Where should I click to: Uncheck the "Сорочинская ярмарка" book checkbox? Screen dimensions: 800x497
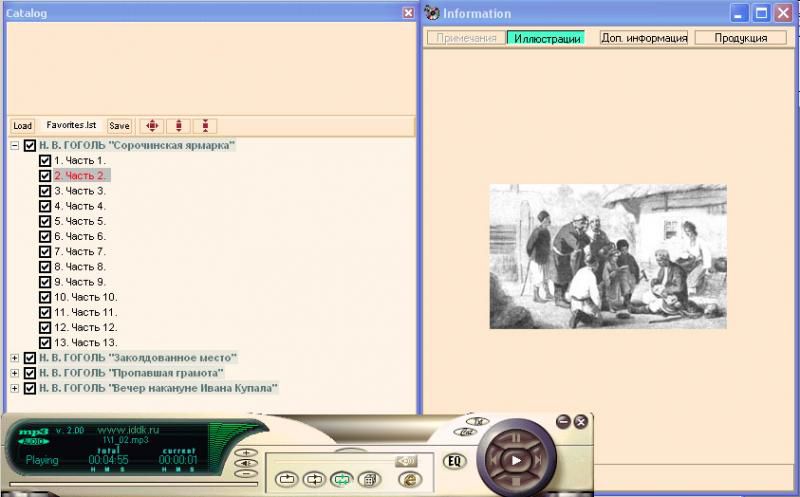tap(30, 145)
